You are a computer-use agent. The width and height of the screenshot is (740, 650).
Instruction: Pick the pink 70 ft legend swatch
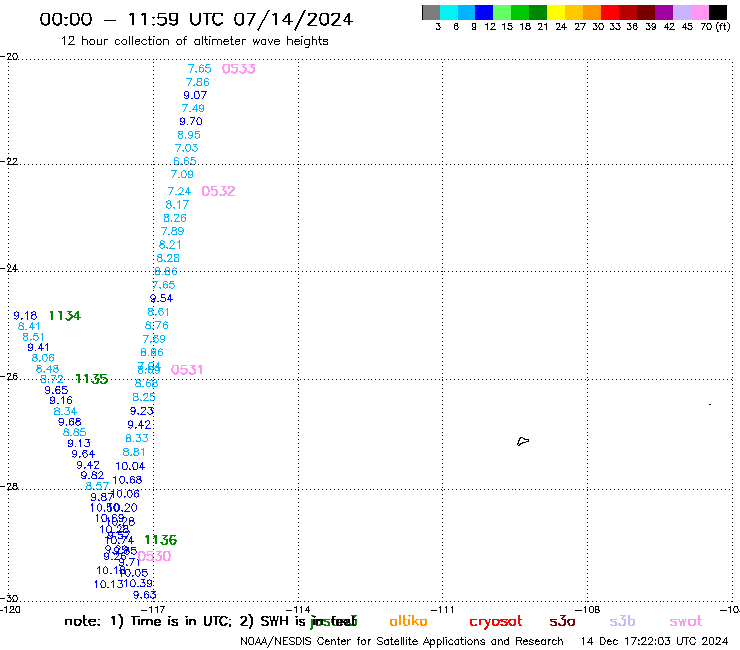(699, 12)
